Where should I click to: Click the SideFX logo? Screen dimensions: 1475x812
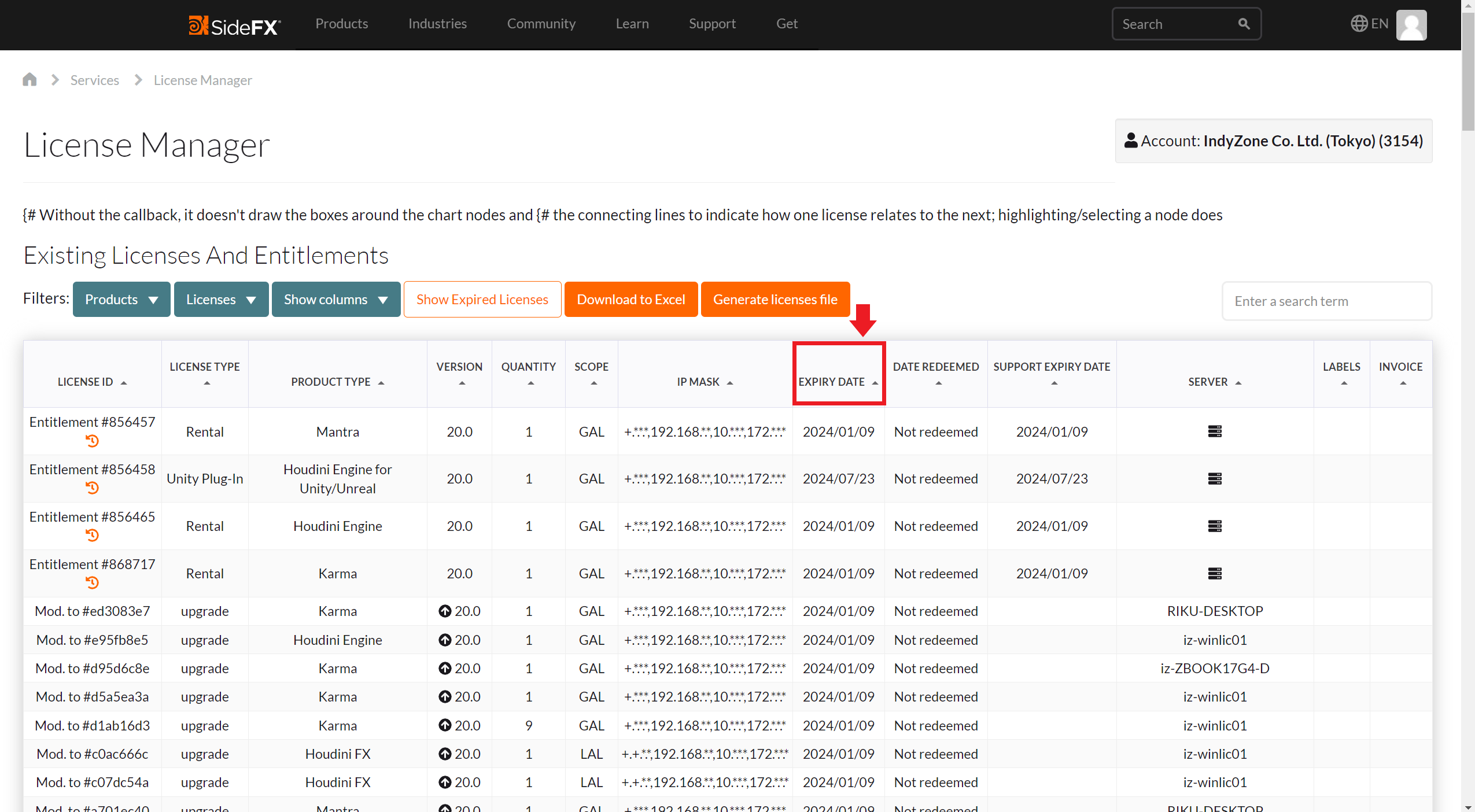point(235,25)
